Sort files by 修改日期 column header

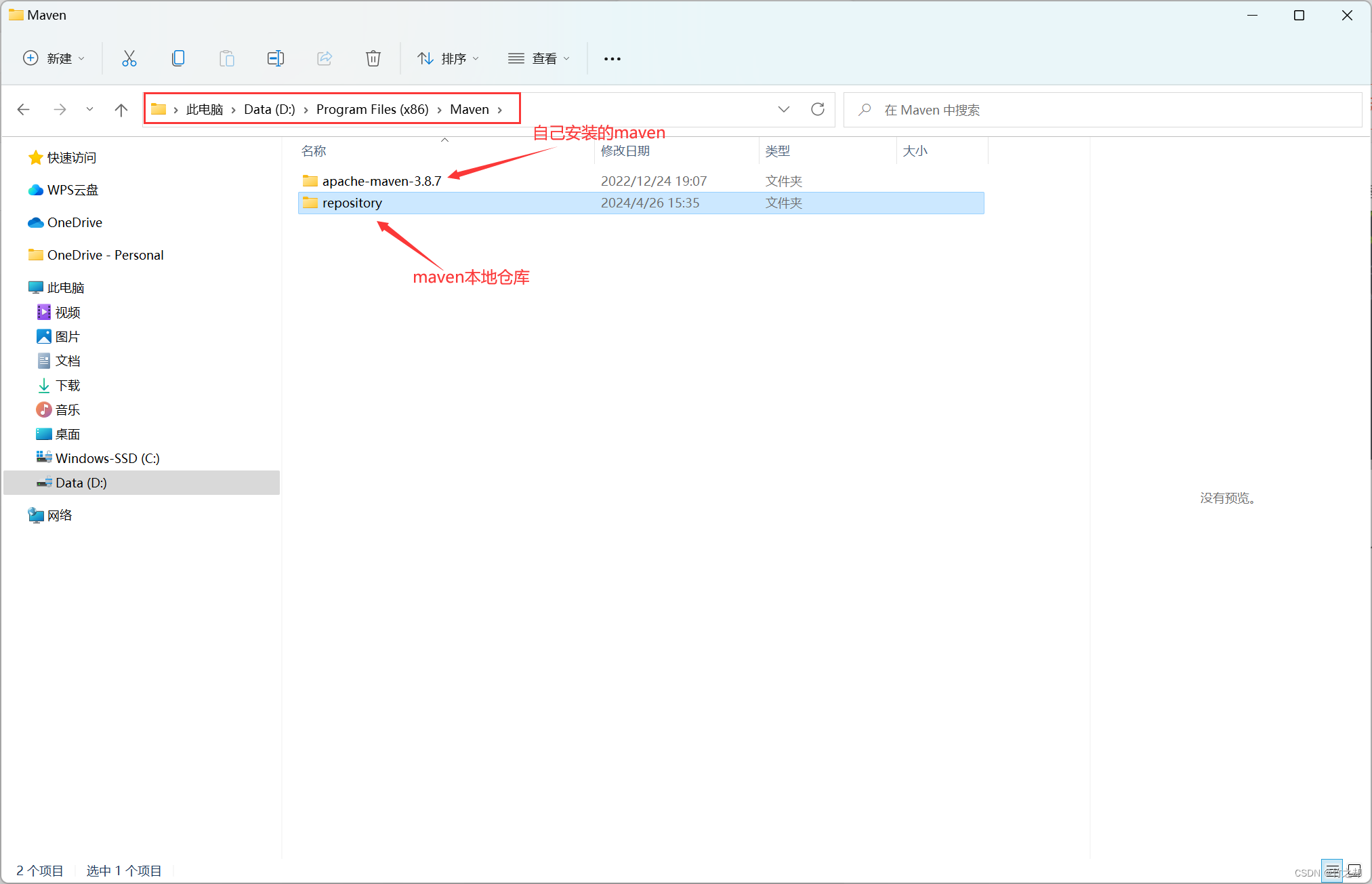(x=624, y=150)
